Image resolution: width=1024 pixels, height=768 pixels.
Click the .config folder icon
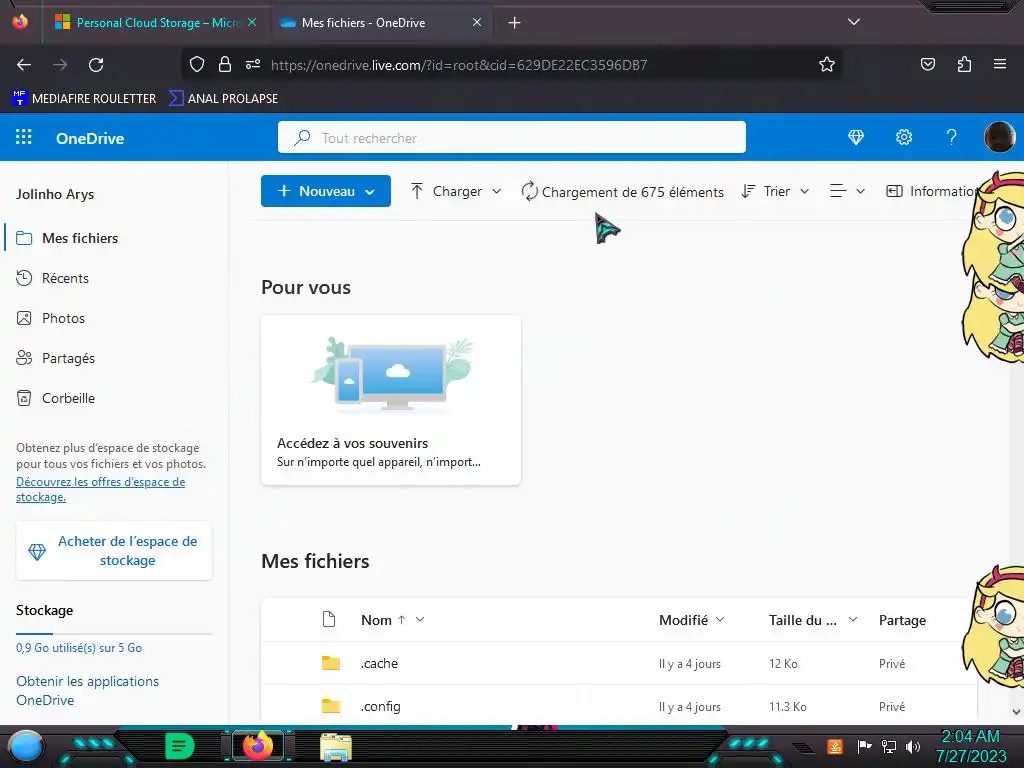331,707
